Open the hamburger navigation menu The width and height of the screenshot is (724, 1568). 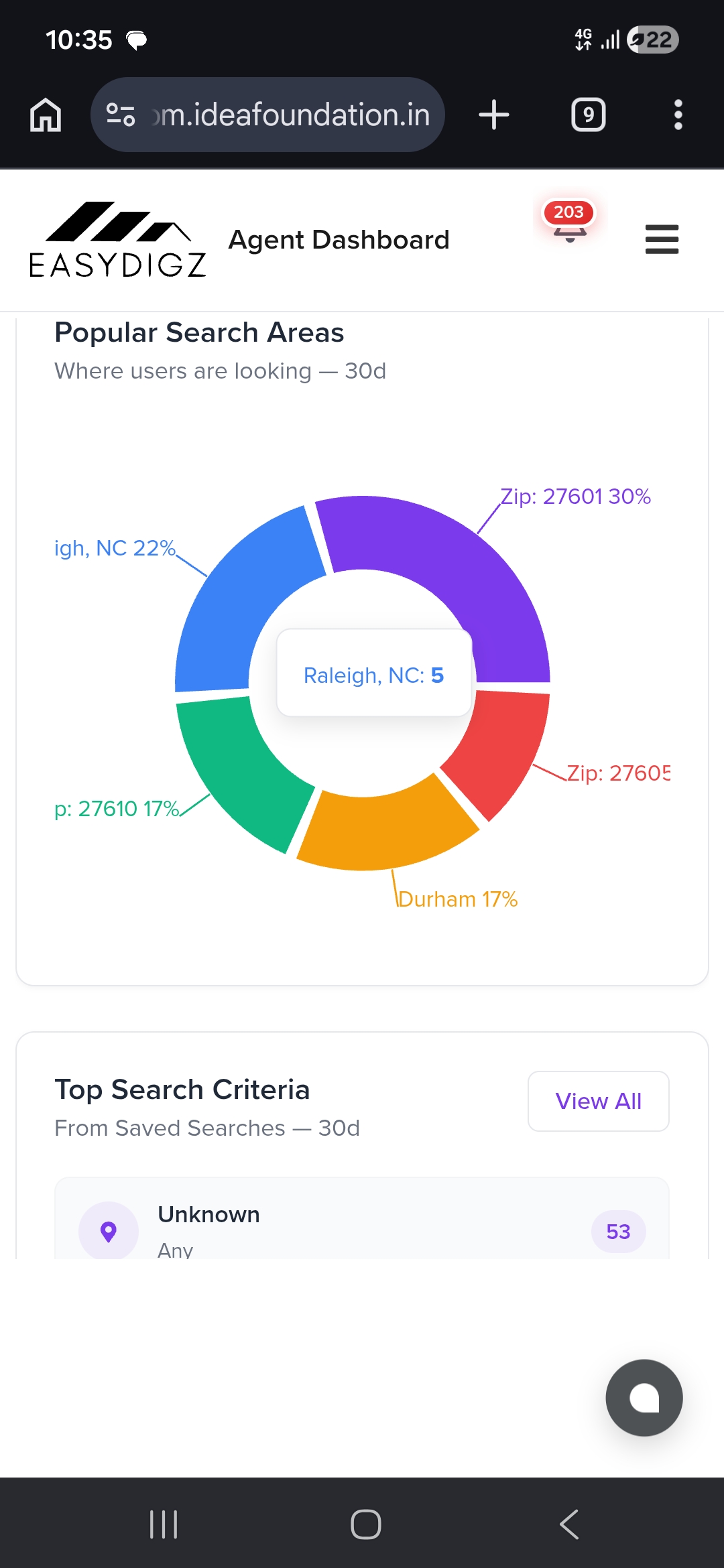pos(662,240)
